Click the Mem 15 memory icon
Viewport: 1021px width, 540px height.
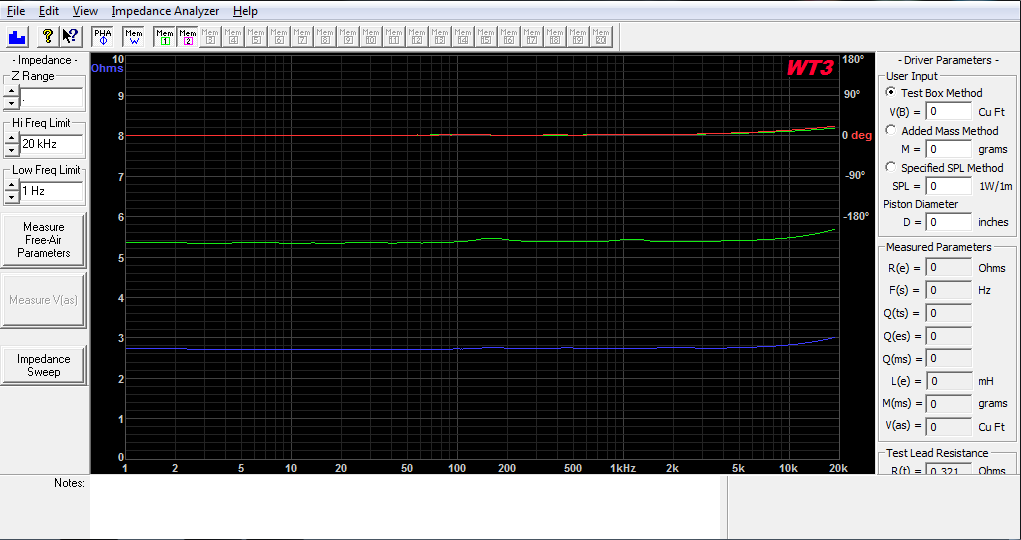point(486,36)
